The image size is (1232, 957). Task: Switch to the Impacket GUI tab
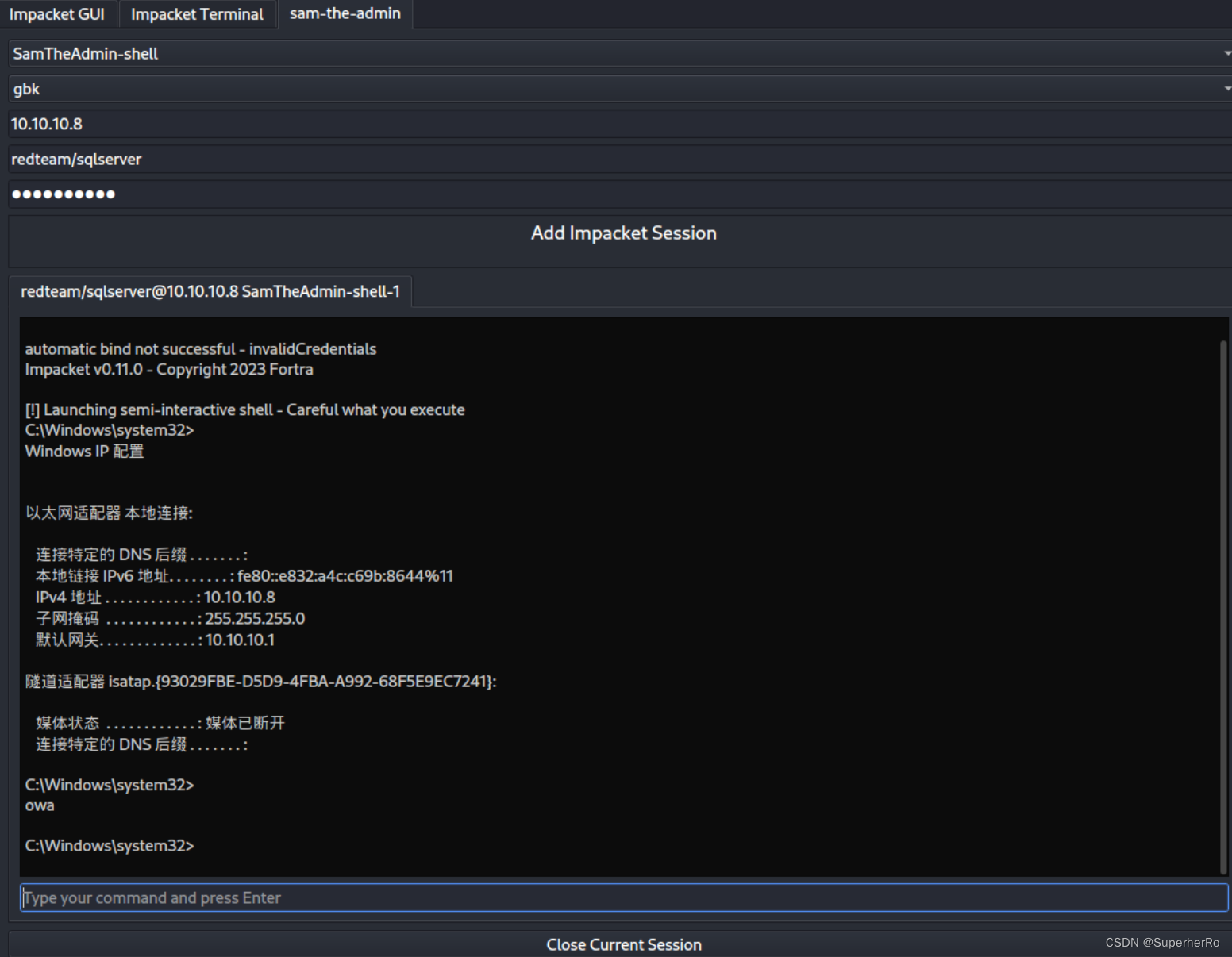click(58, 13)
